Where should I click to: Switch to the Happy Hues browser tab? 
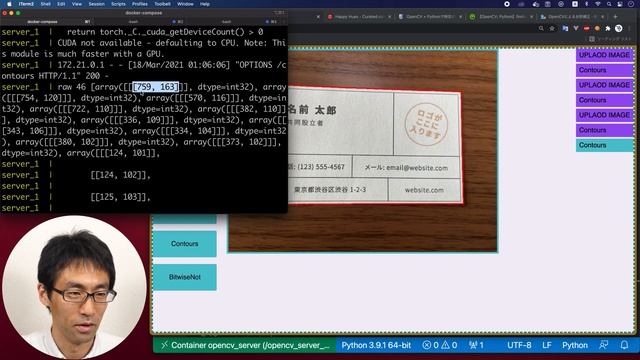coord(359,17)
